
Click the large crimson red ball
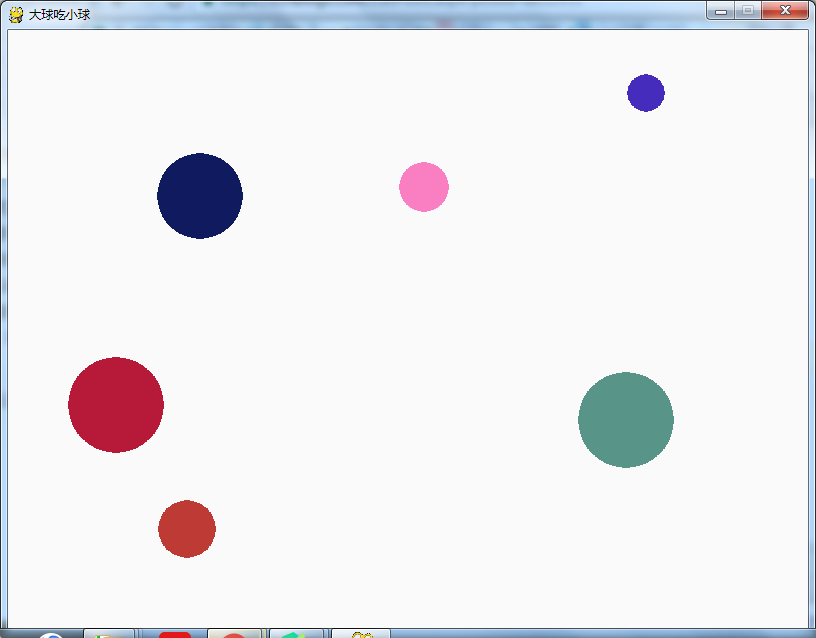click(116, 405)
